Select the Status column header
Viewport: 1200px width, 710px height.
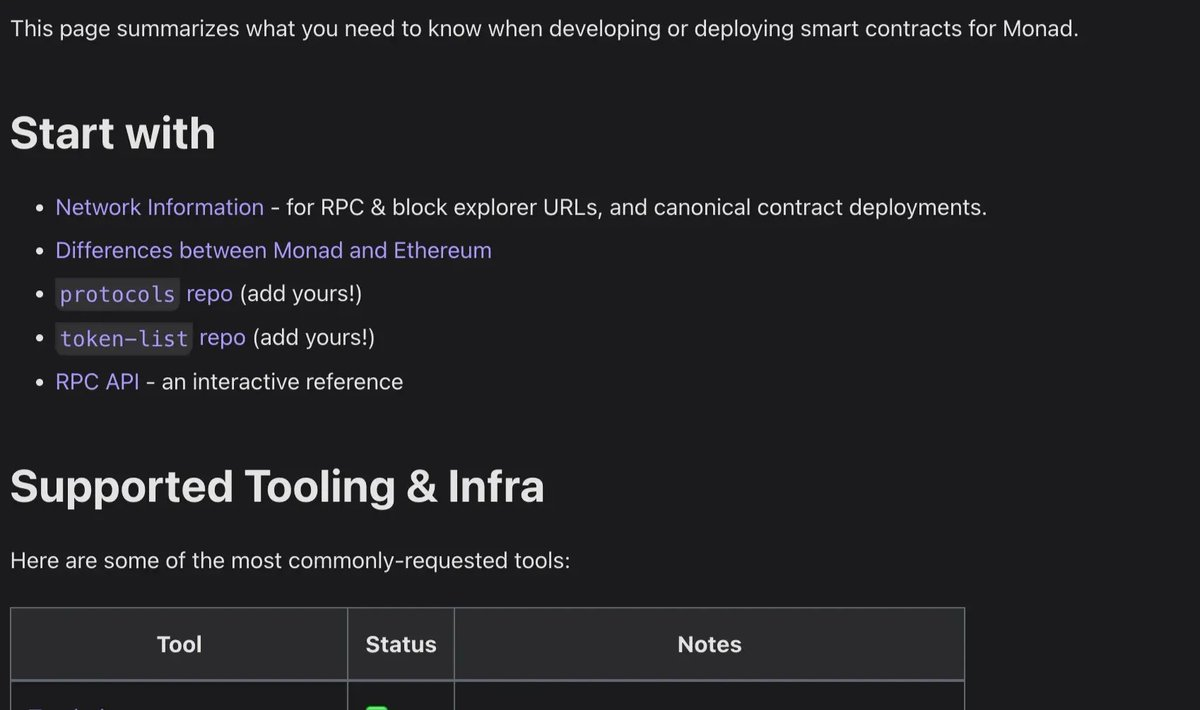coord(401,645)
